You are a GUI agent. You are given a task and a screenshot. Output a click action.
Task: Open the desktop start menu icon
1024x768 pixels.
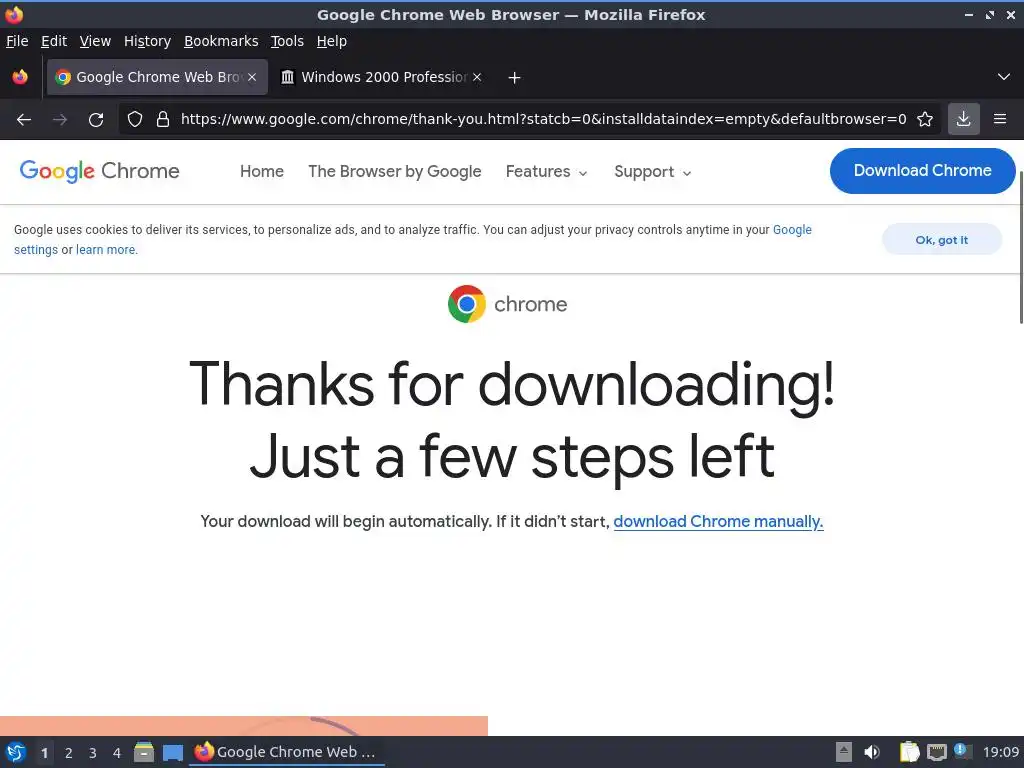click(16, 752)
